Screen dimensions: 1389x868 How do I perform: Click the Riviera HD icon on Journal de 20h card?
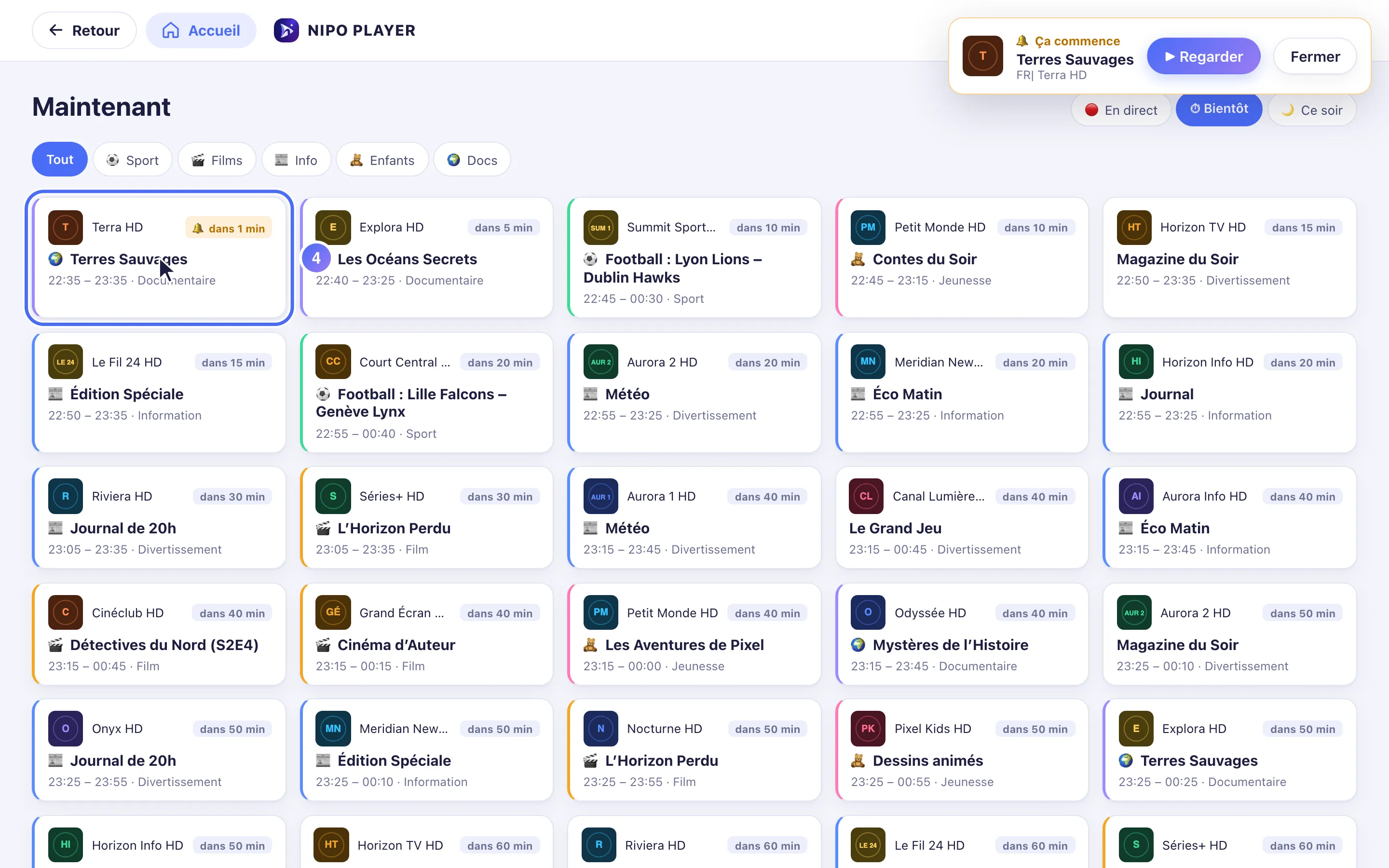(x=66, y=496)
